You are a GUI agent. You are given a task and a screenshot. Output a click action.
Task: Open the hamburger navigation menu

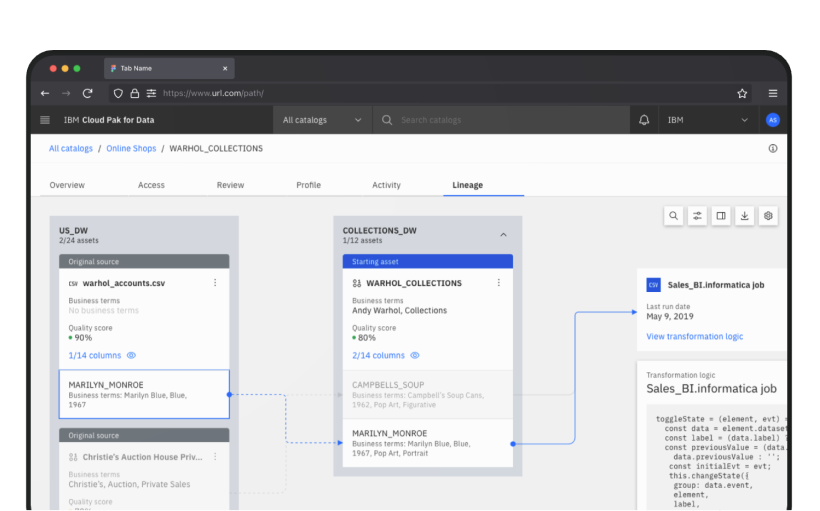[45, 120]
